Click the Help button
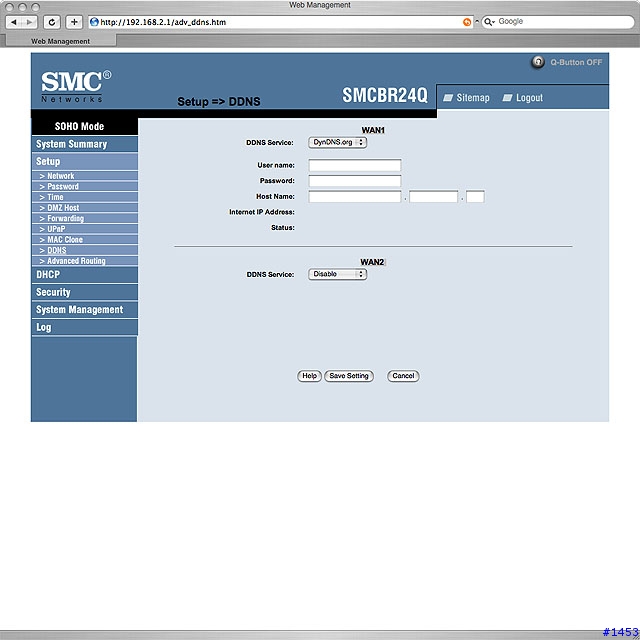Screen dimensions: 640x640 coord(309,376)
